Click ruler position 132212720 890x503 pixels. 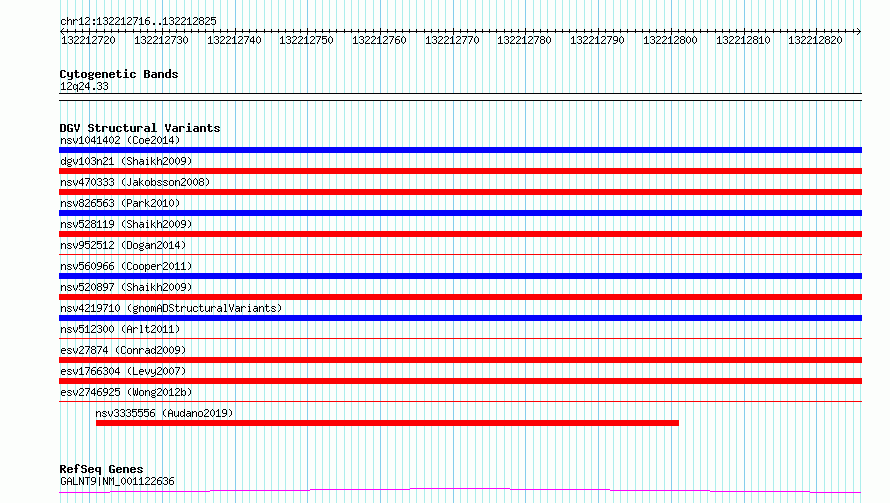(89, 40)
